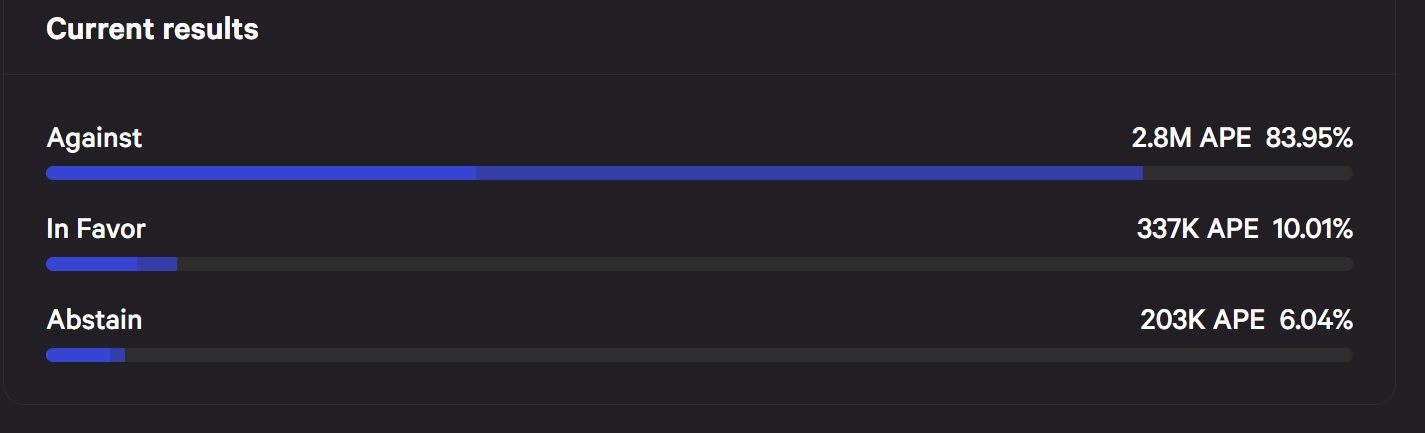The width and height of the screenshot is (1425, 433).
Task: Click the 6.04% Abstain percentage
Action: coord(1316,320)
